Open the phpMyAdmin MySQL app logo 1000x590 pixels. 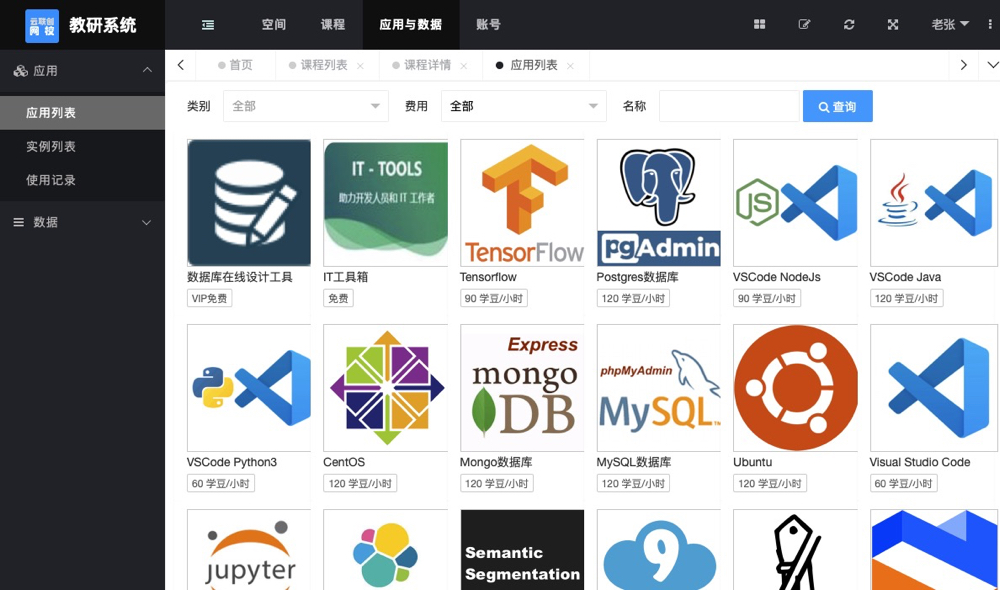point(659,387)
